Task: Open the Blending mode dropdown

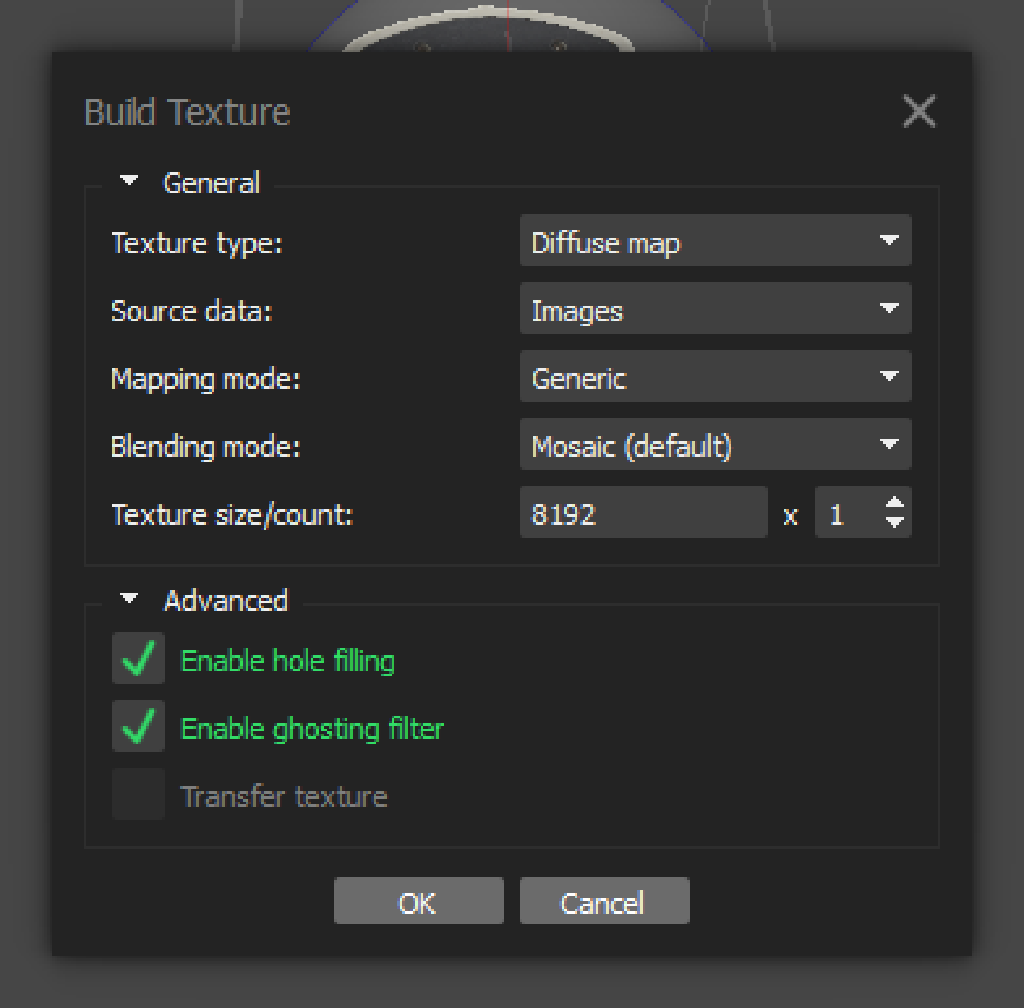Action: click(715, 444)
